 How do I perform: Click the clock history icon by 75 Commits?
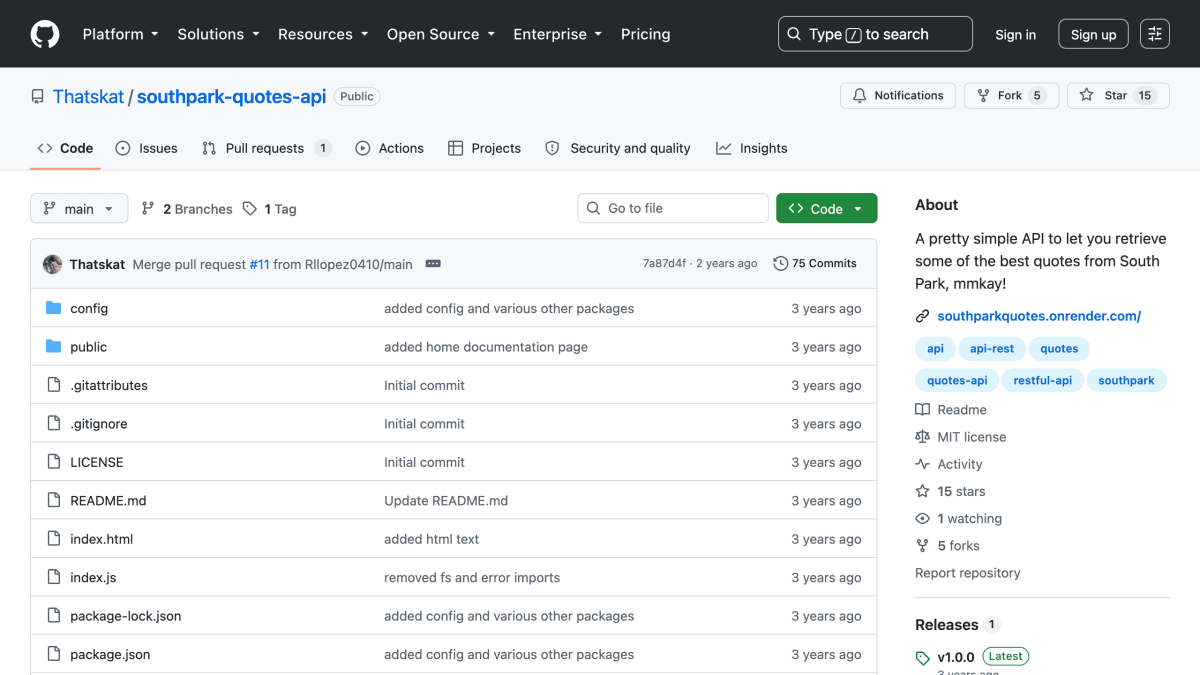pyautogui.click(x=780, y=264)
